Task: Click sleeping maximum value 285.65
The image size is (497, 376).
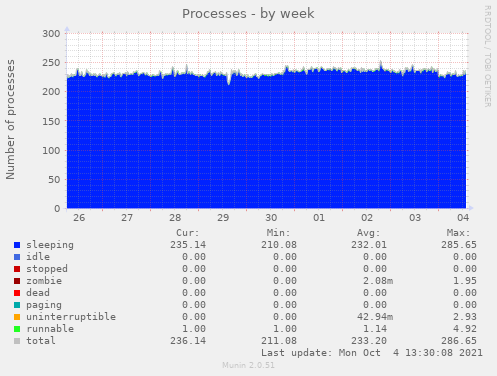Action: [459, 245]
